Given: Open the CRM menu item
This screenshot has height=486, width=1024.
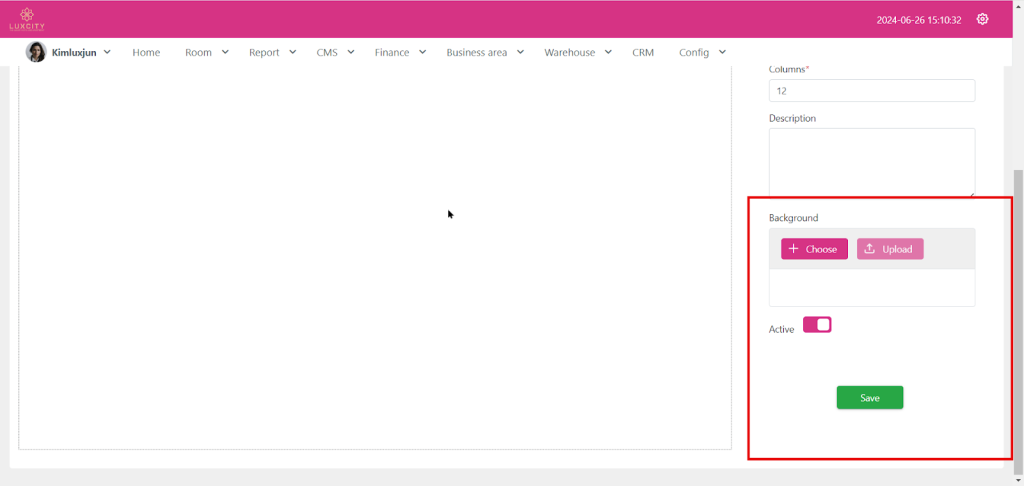Looking at the screenshot, I should click(x=643, y=52).
